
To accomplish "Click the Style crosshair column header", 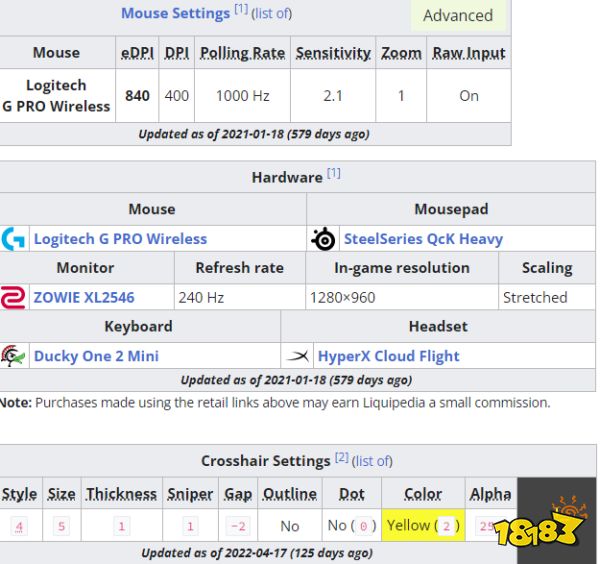I will click(x=20, y=494).
